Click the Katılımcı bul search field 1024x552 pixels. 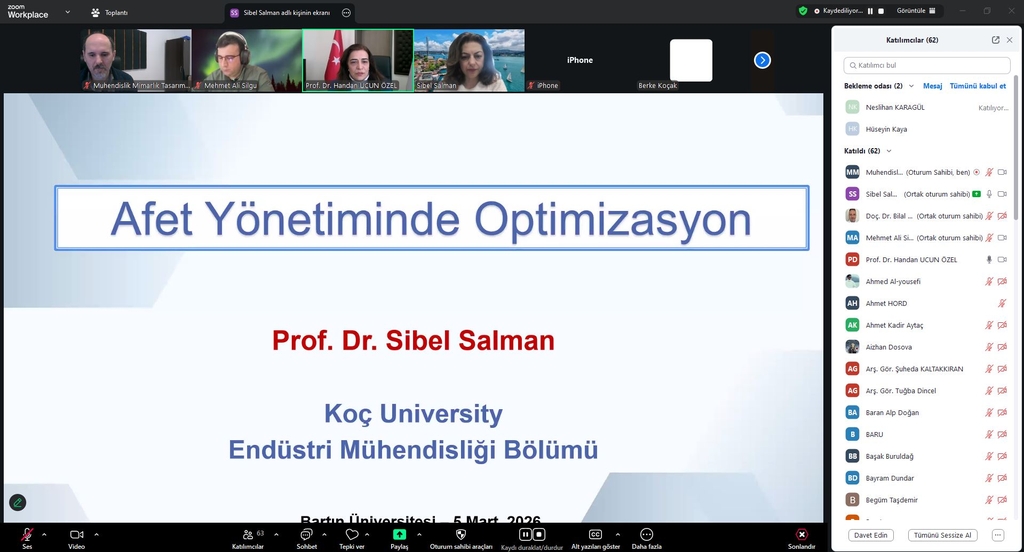[x=928, y=65]
